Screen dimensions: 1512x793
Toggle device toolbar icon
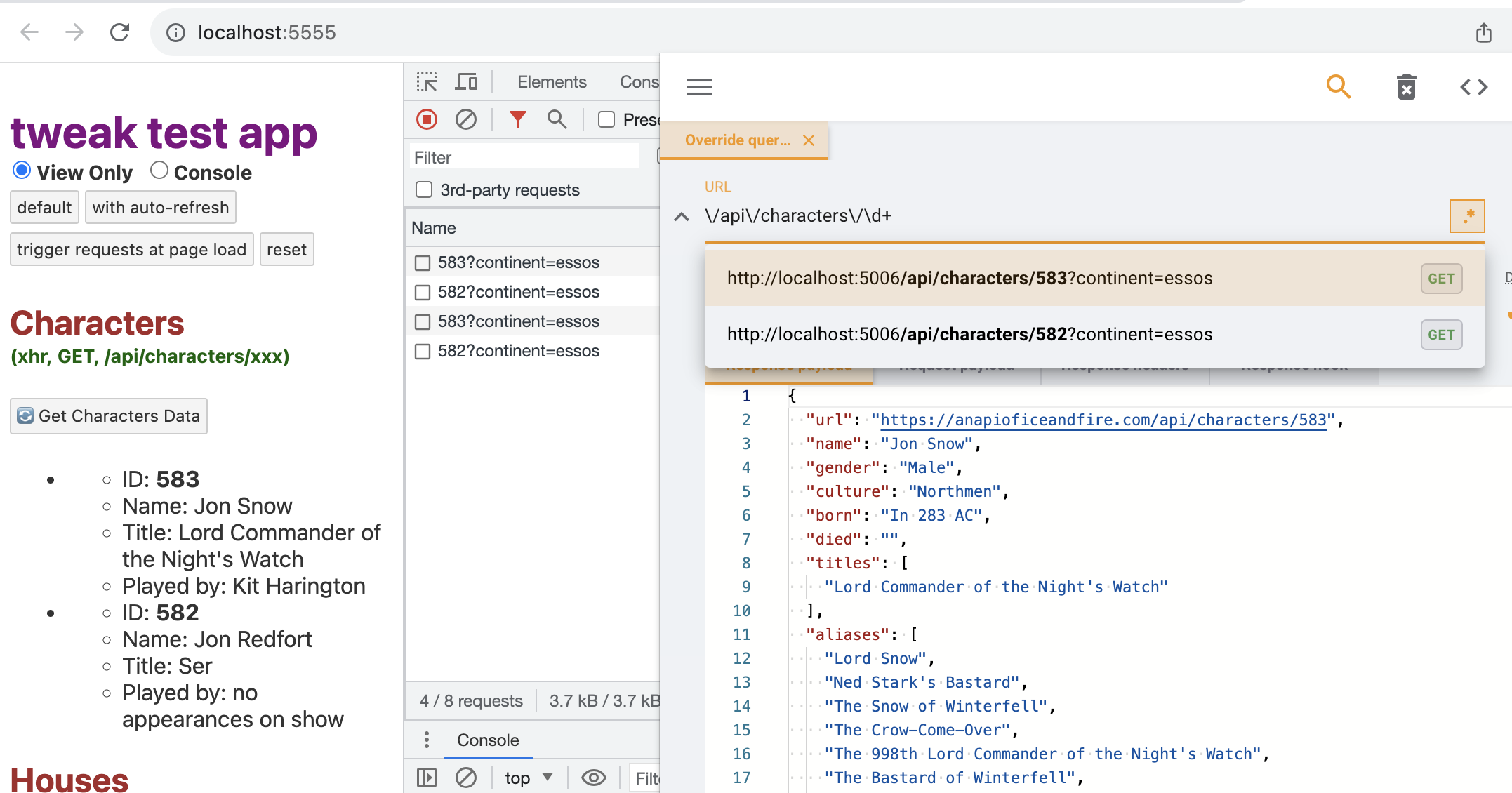[465, 82]
